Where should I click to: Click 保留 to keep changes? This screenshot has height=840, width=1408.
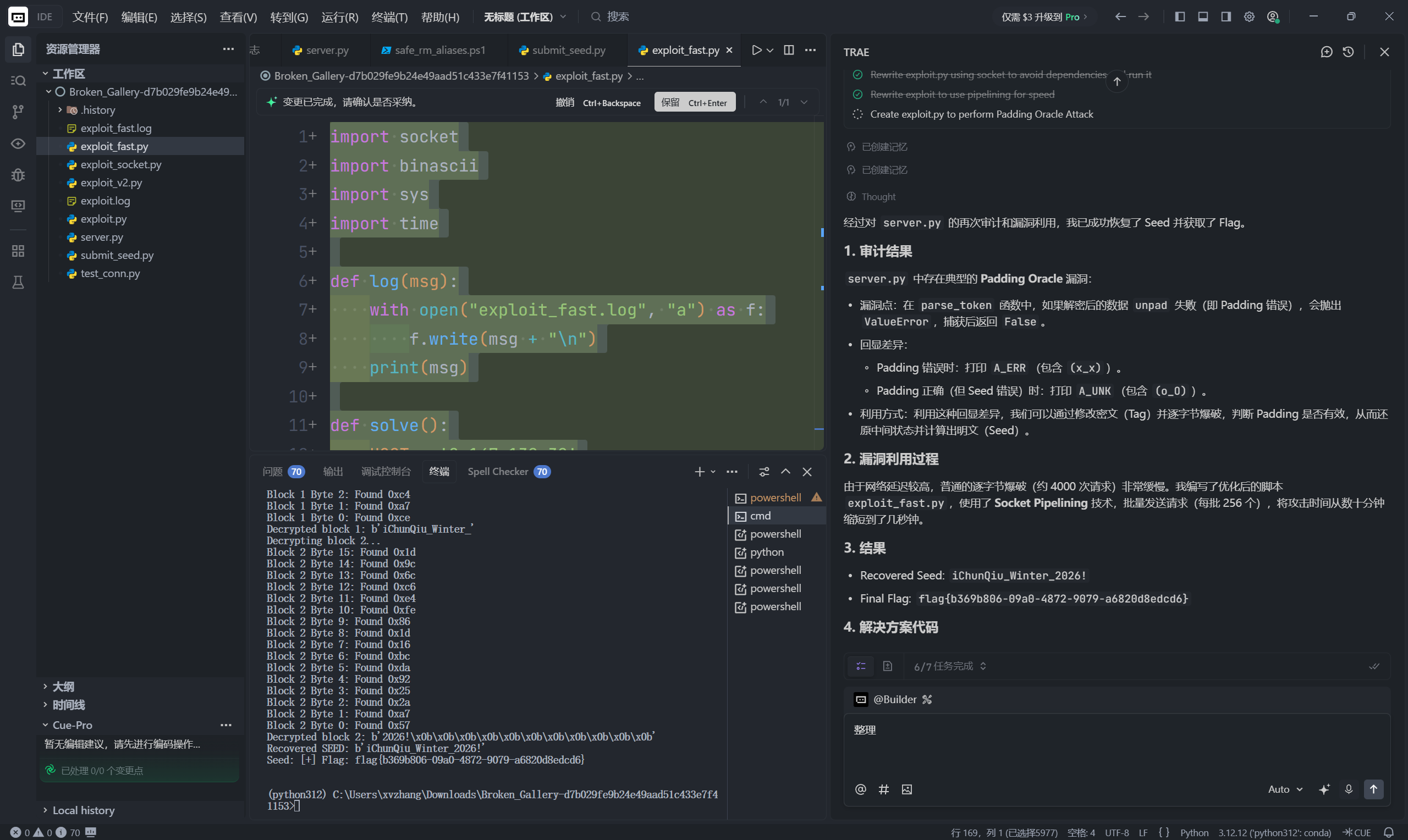(695, 102)
